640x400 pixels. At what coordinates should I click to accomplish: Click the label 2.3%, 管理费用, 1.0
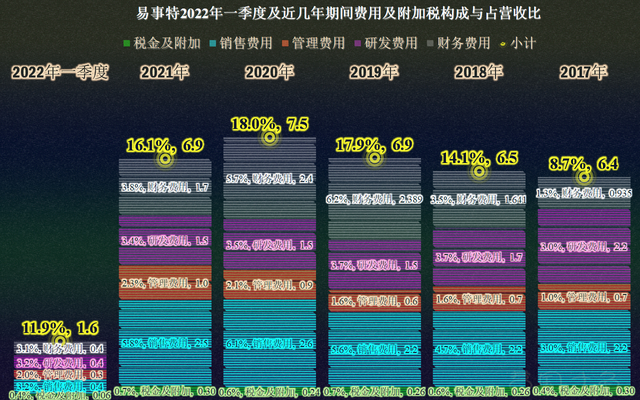coord(165,283)
